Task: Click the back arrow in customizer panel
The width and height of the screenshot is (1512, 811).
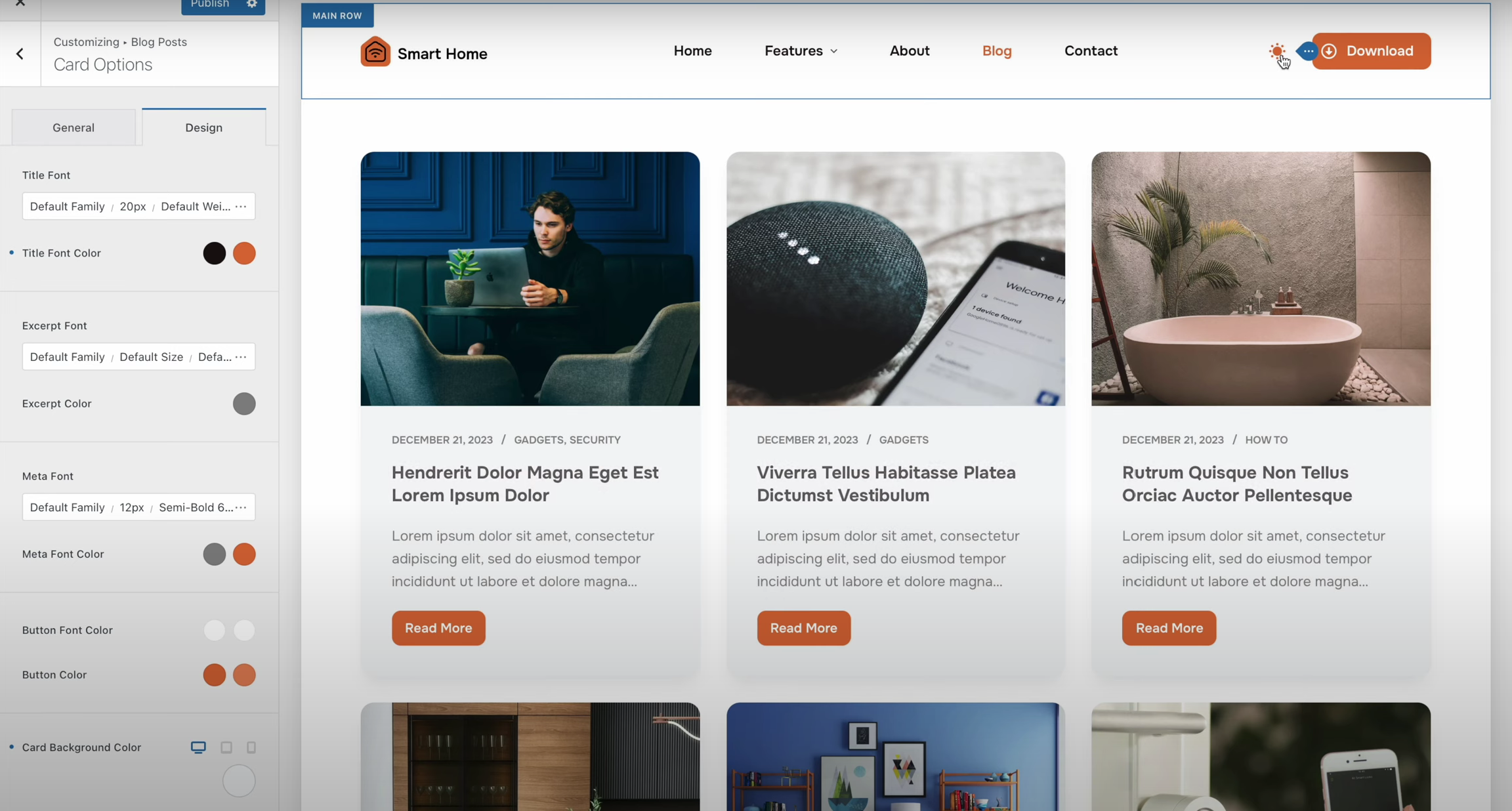Action: tap(20, 54)
